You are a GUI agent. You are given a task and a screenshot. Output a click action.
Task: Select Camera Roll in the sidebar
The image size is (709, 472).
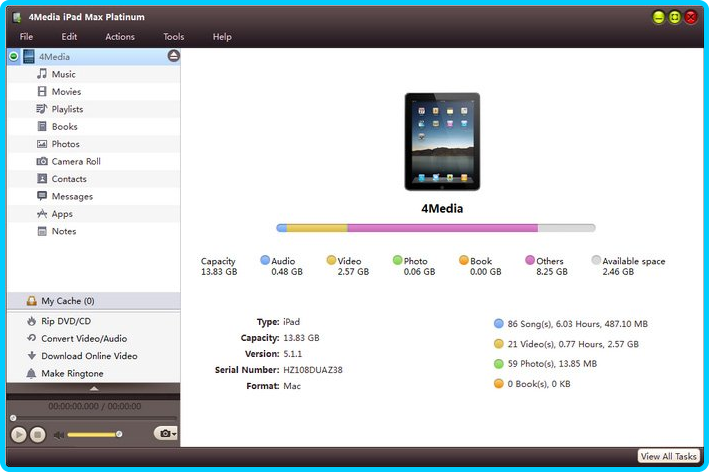coord(94,161)
